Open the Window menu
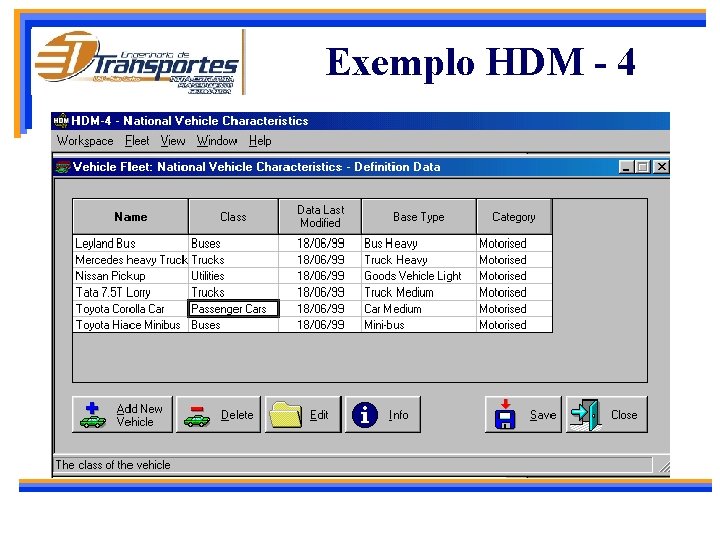720x540 pixels. click(217, 141)
